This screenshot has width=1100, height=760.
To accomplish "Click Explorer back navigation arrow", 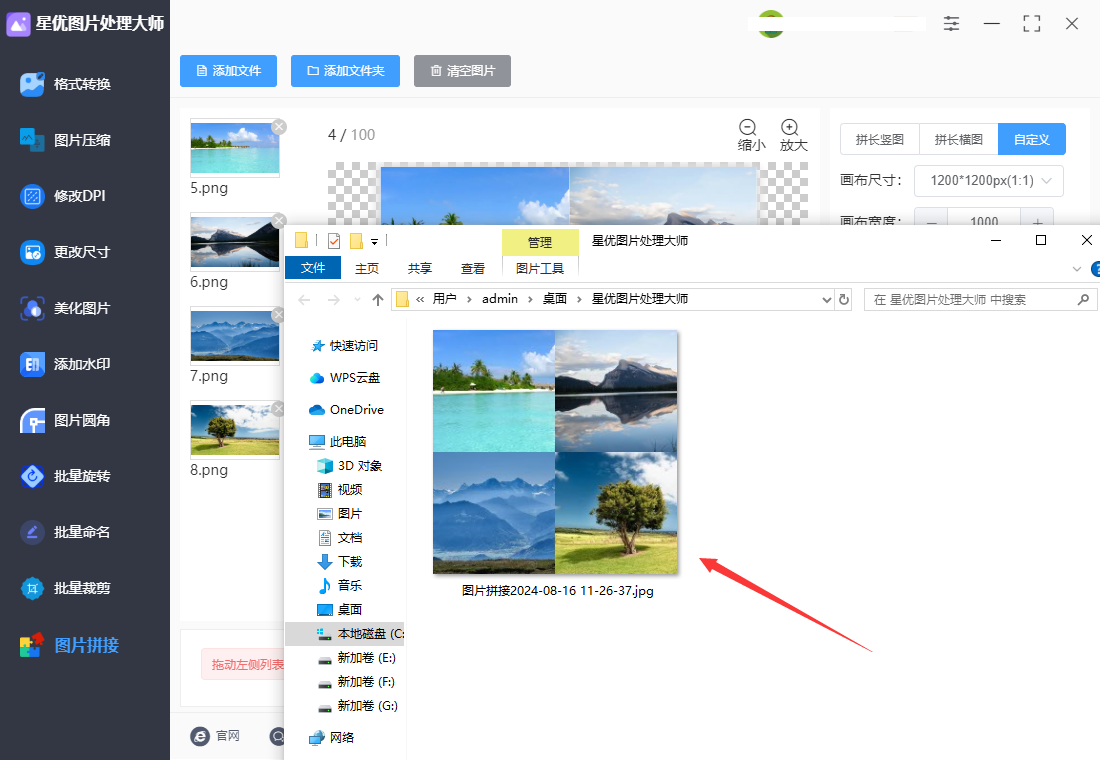I will coord(304,300).
